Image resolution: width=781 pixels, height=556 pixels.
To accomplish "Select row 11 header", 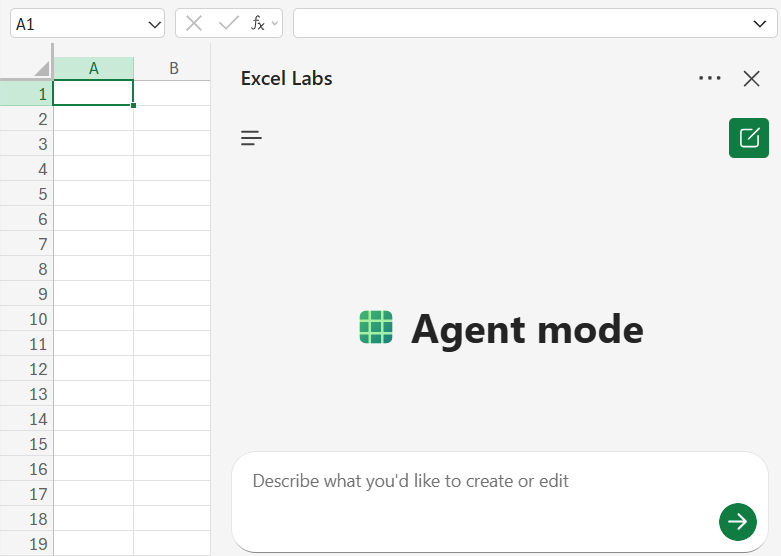I will point(26,343).
